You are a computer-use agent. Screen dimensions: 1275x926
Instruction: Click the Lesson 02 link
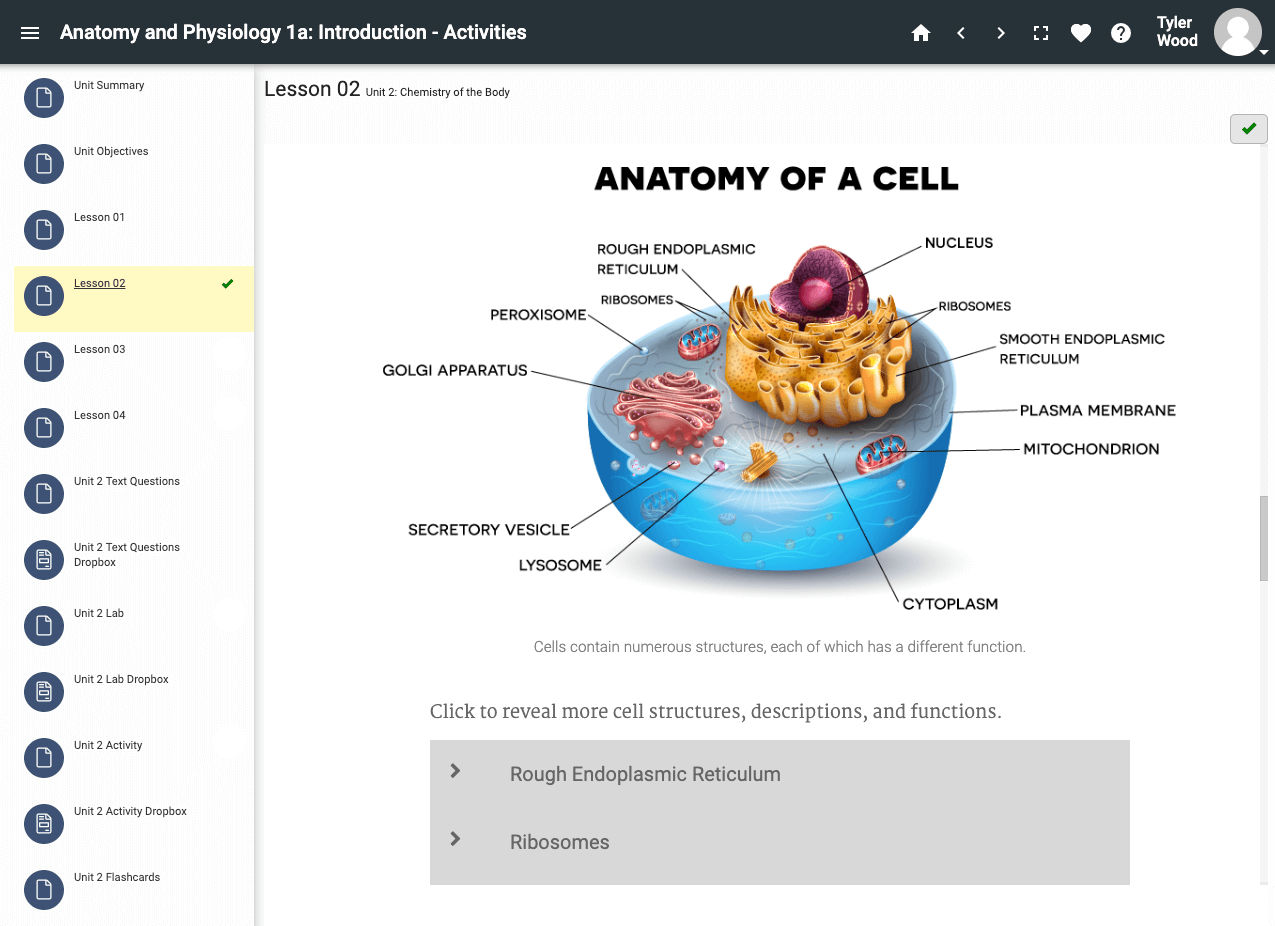pos(100,284)
